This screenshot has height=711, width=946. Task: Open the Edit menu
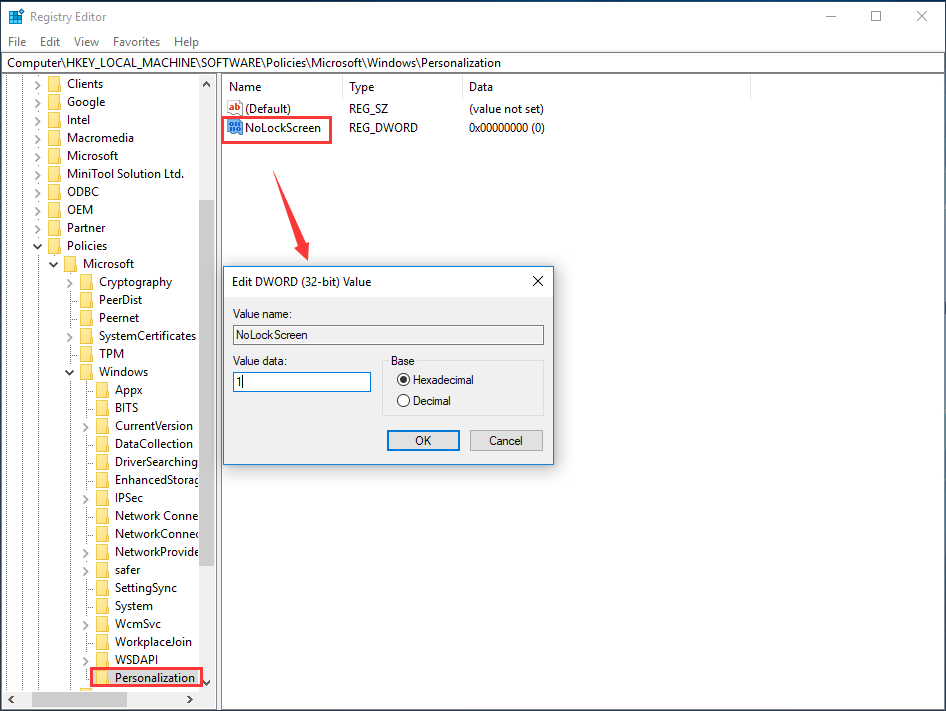tap(49, 41)
